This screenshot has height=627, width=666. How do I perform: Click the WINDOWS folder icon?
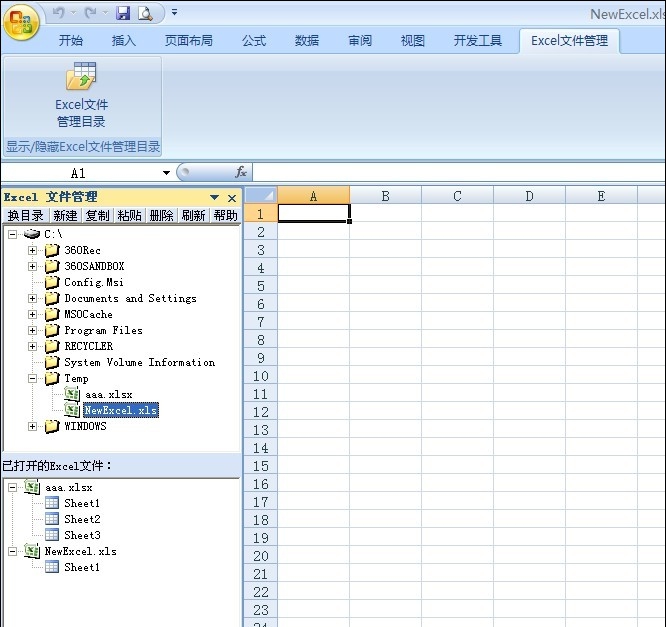(52, 426)
